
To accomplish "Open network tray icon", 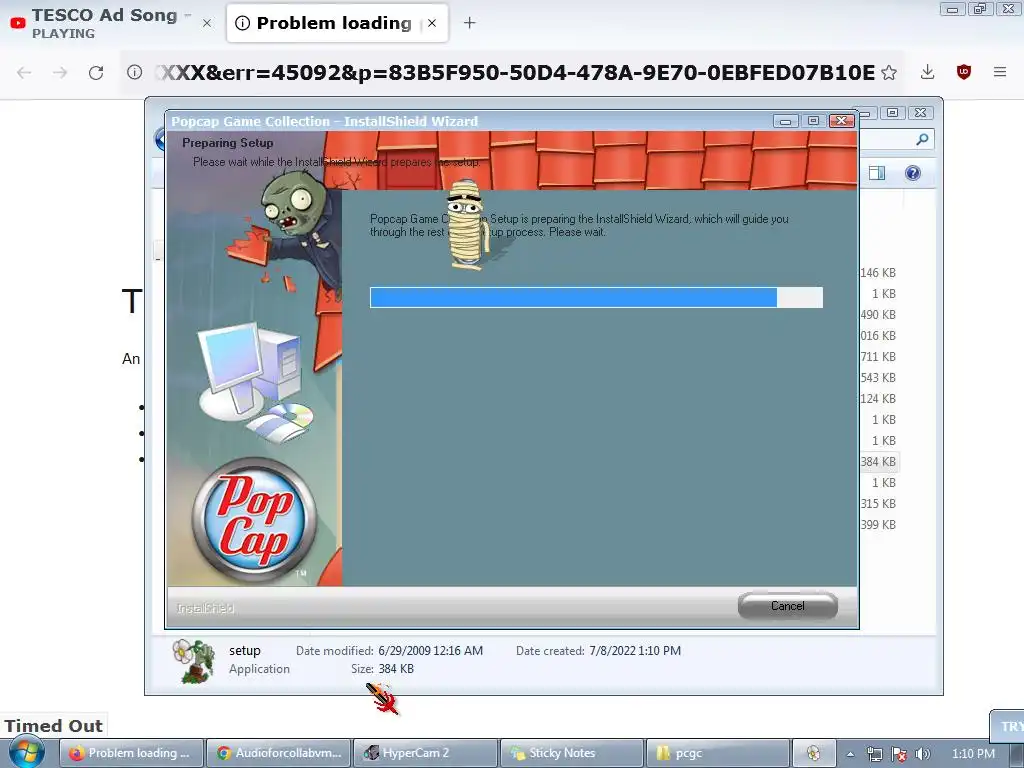I will (874, 754).
